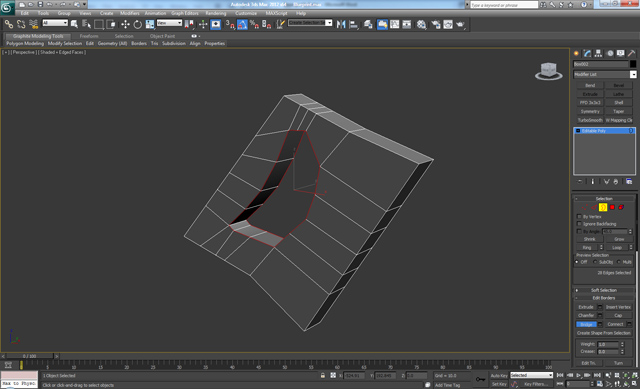This screenshot has height=389, width=640.
Task: Enable the By Angle checkbox
Action: coord(579,231)
